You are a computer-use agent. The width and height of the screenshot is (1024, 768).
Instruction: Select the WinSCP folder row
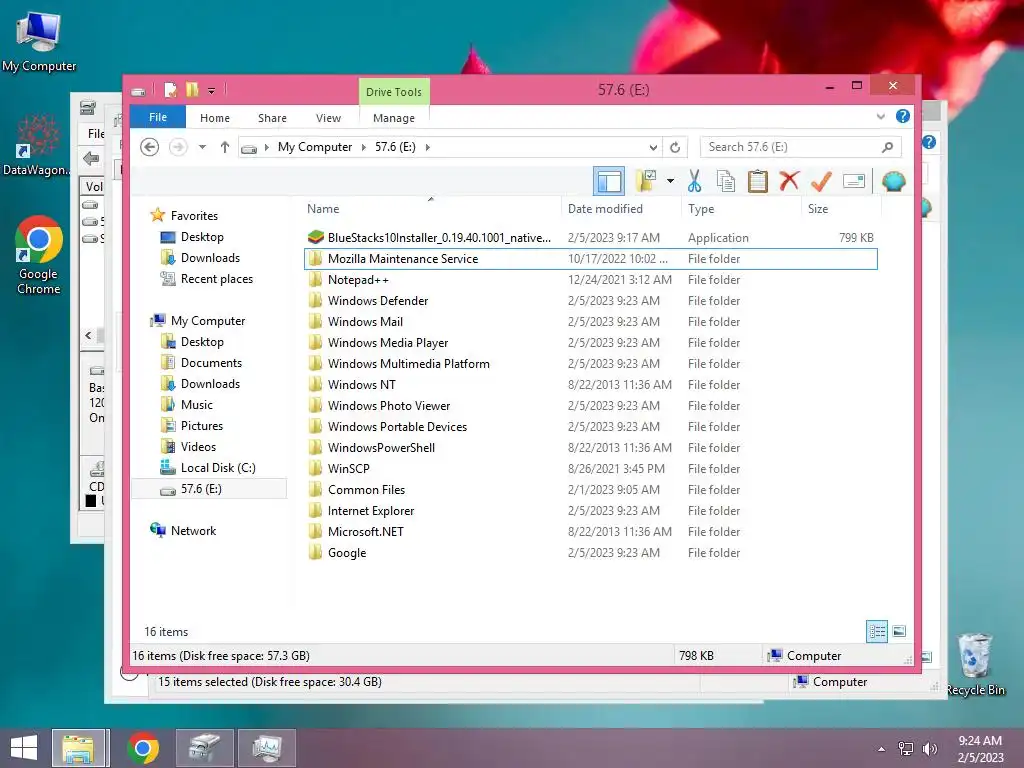click(591, 469)
